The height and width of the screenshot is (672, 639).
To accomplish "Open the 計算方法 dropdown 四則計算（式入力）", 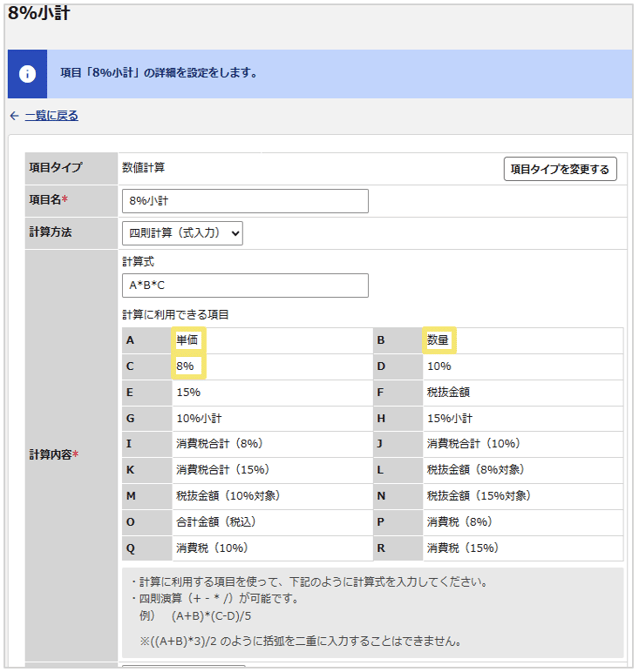I will tap(182, 233).
